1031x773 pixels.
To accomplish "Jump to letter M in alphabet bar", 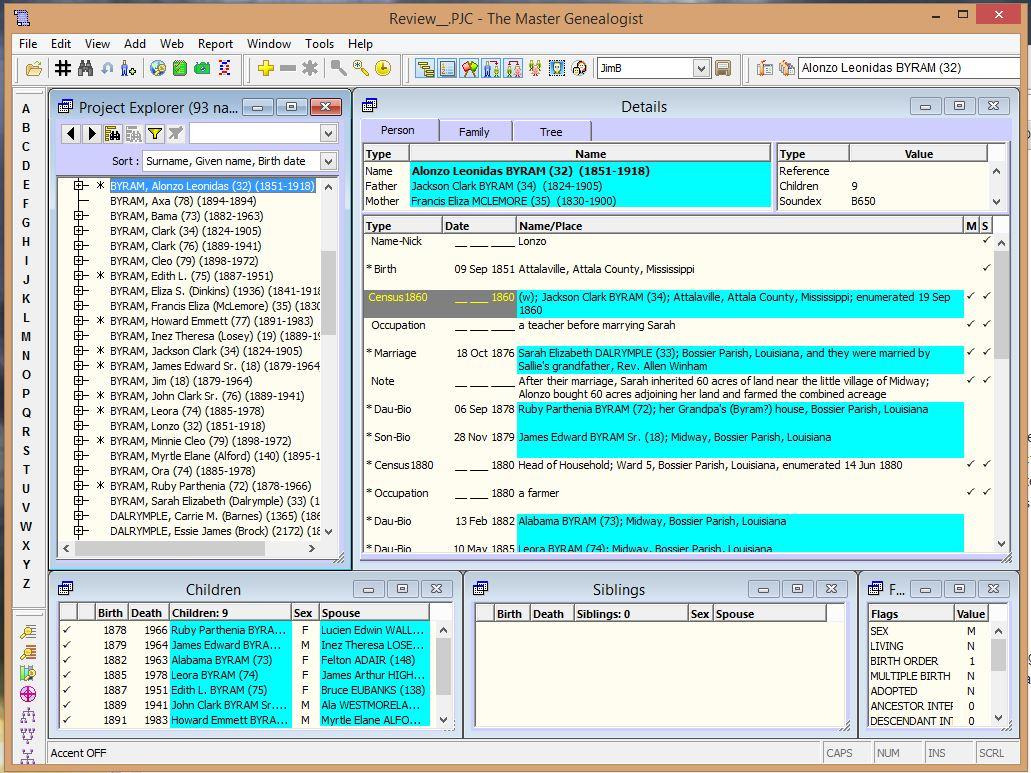I will click(26, 337).
